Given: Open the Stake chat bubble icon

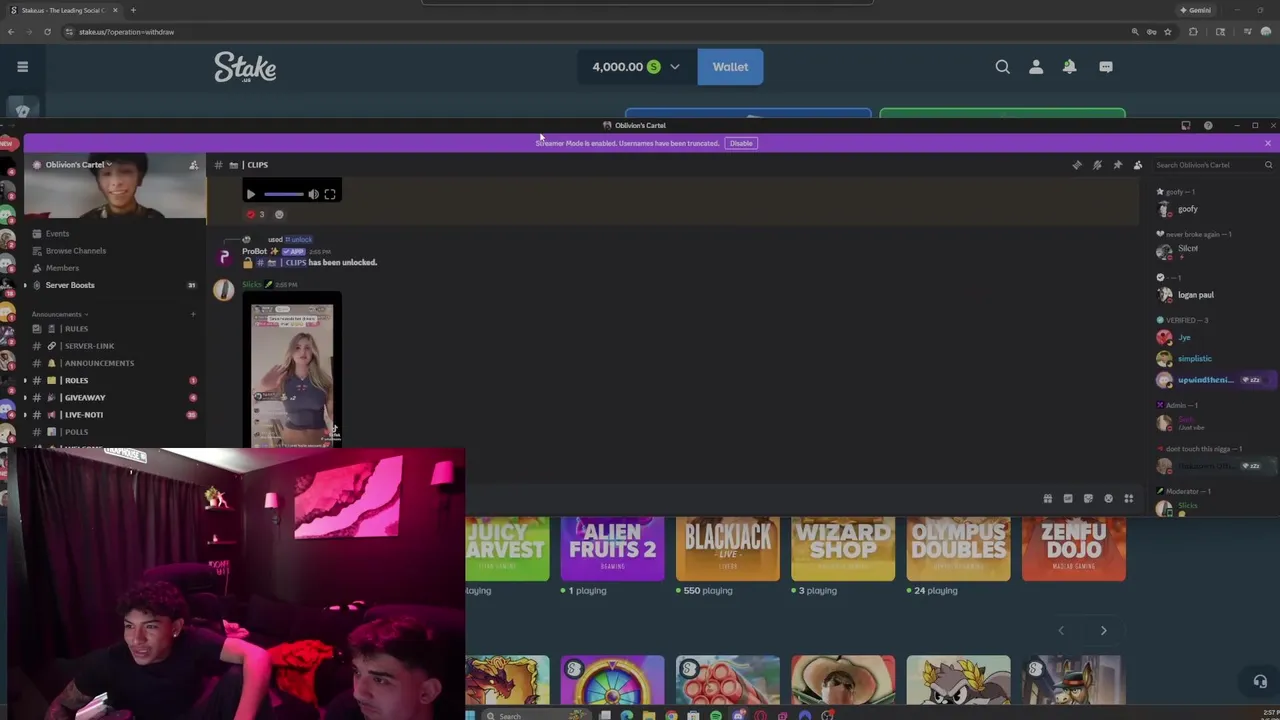Looking at the screenshot, I should (x=1106, y=67).
